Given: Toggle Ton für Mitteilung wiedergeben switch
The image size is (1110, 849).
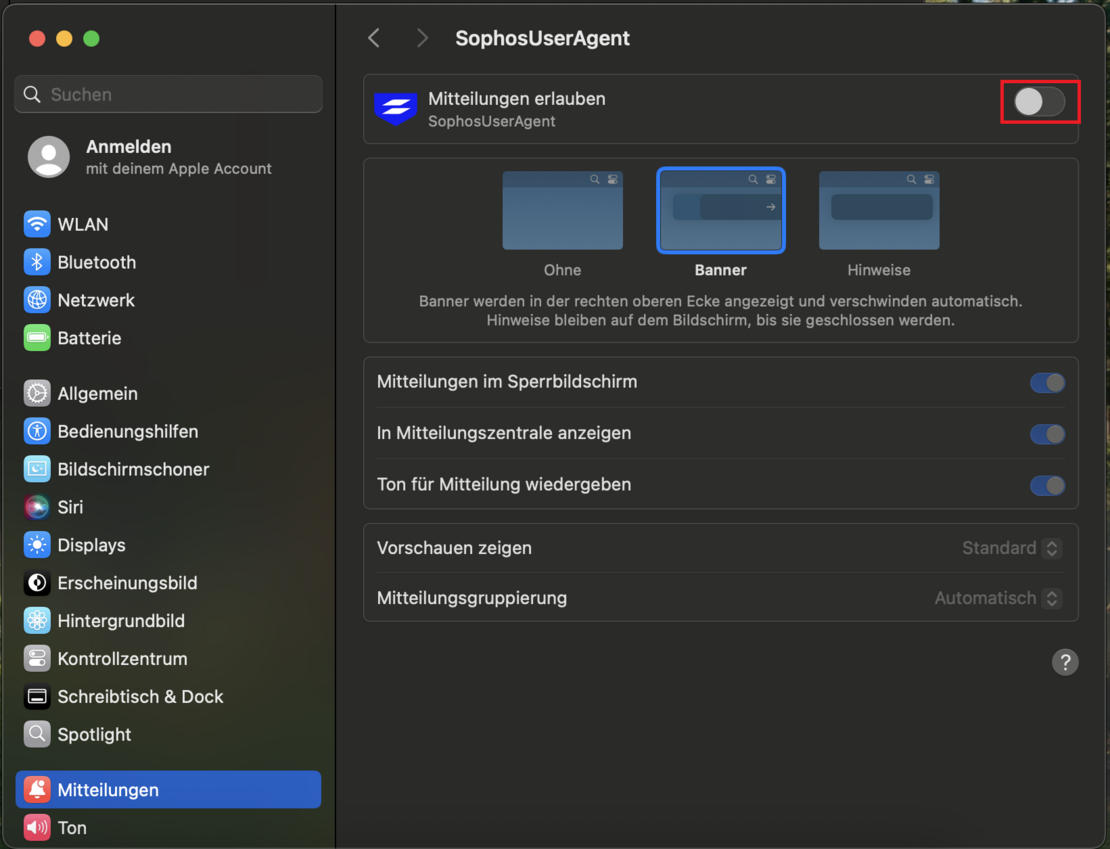Looking at the screenshot, I should [1047, 486].
